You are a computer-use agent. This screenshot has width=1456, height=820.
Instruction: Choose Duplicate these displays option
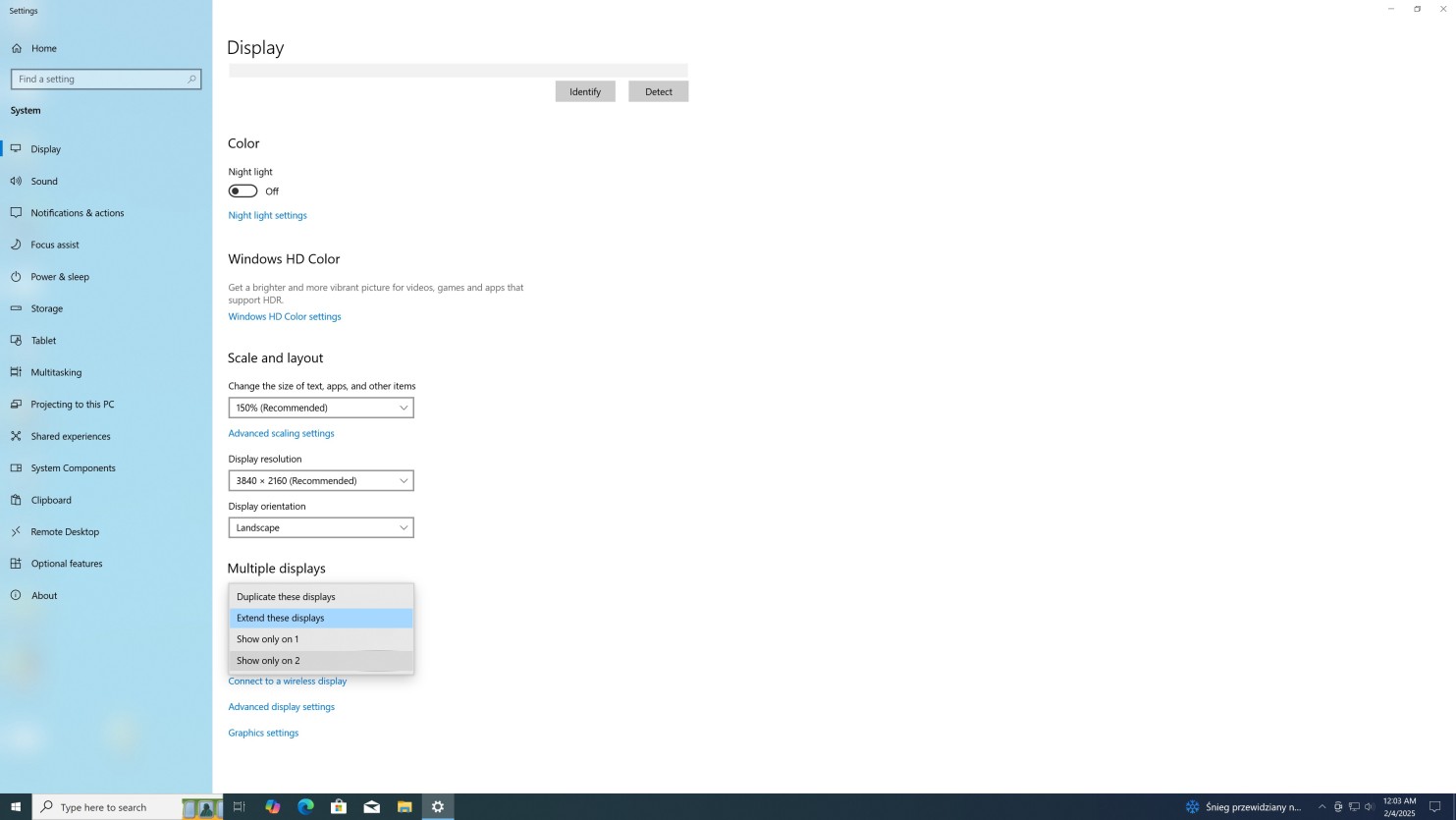click(321, 597)
